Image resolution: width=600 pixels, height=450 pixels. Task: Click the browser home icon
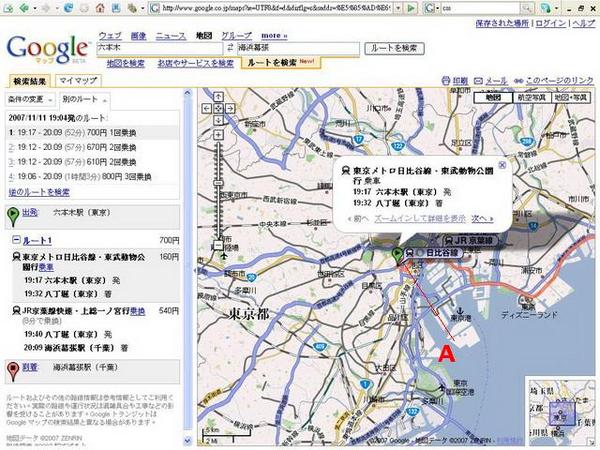click(100, 8)
